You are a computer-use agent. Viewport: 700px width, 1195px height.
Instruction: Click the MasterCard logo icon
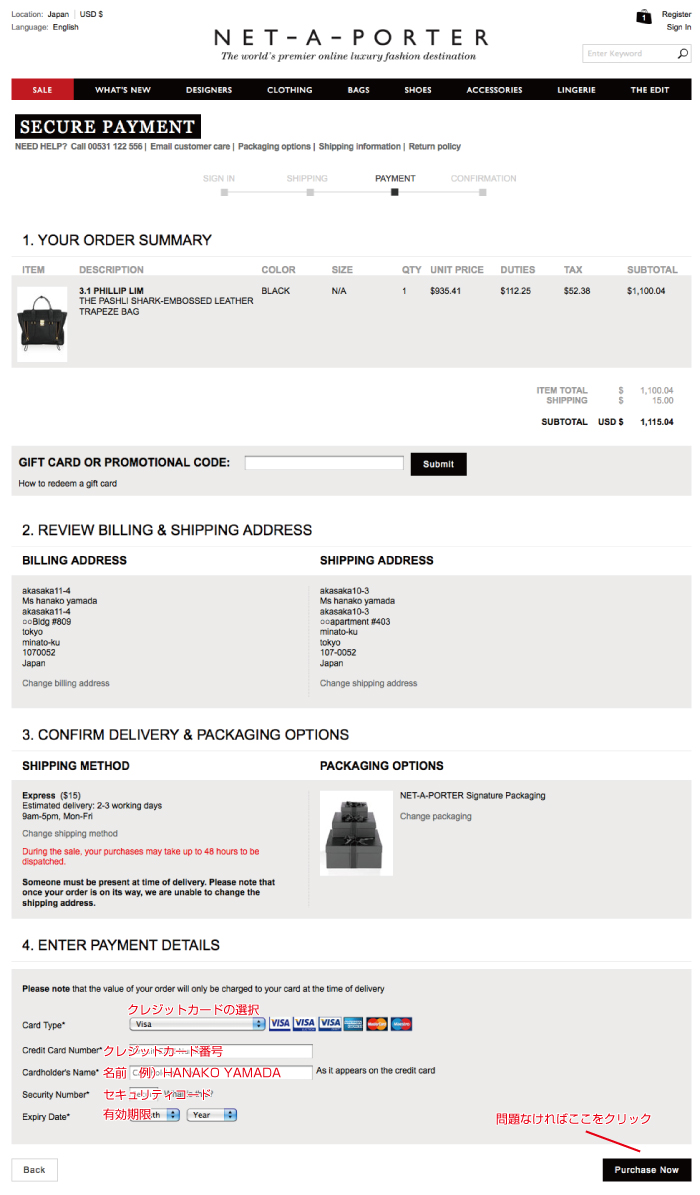(x=377, y=1024)
